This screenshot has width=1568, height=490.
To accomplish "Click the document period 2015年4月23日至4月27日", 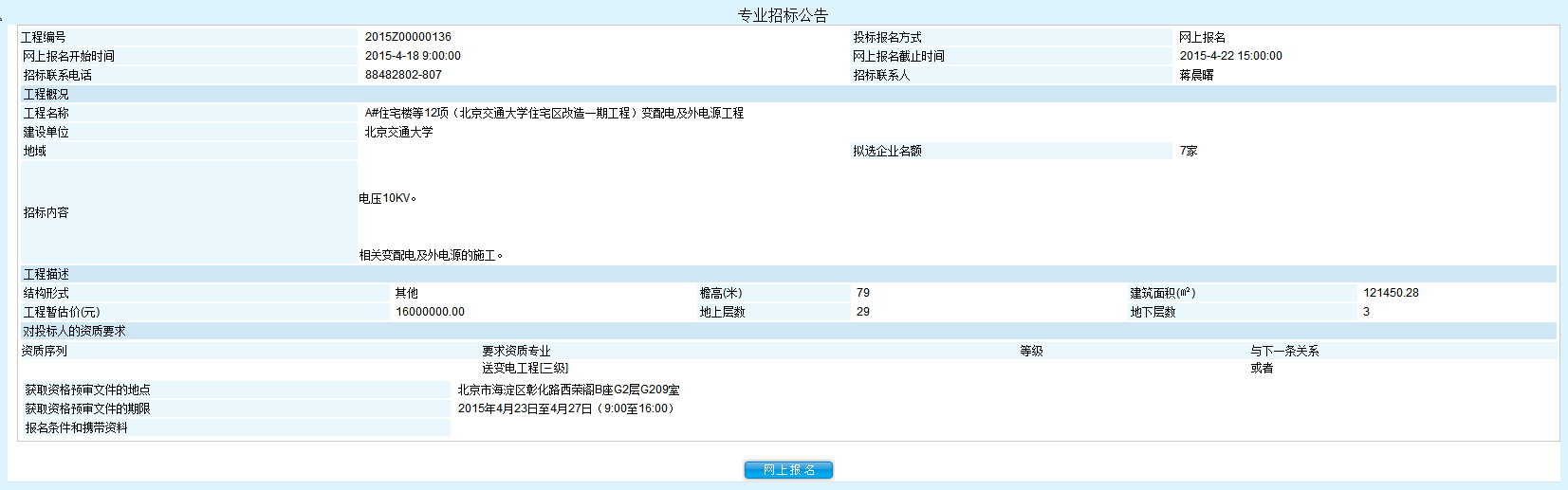I will pos(565,408).
